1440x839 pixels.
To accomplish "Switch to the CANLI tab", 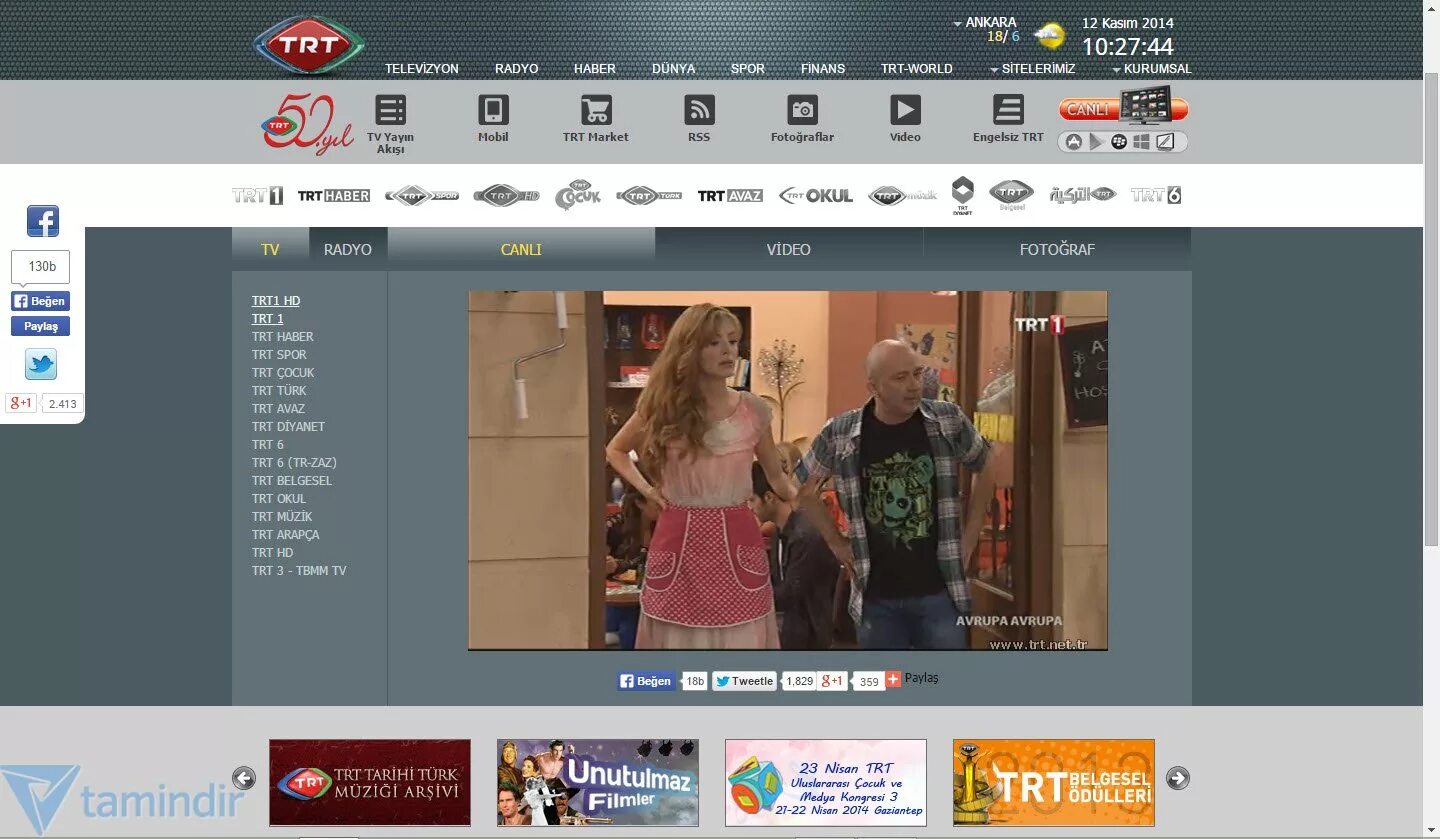I will [521, 249].
